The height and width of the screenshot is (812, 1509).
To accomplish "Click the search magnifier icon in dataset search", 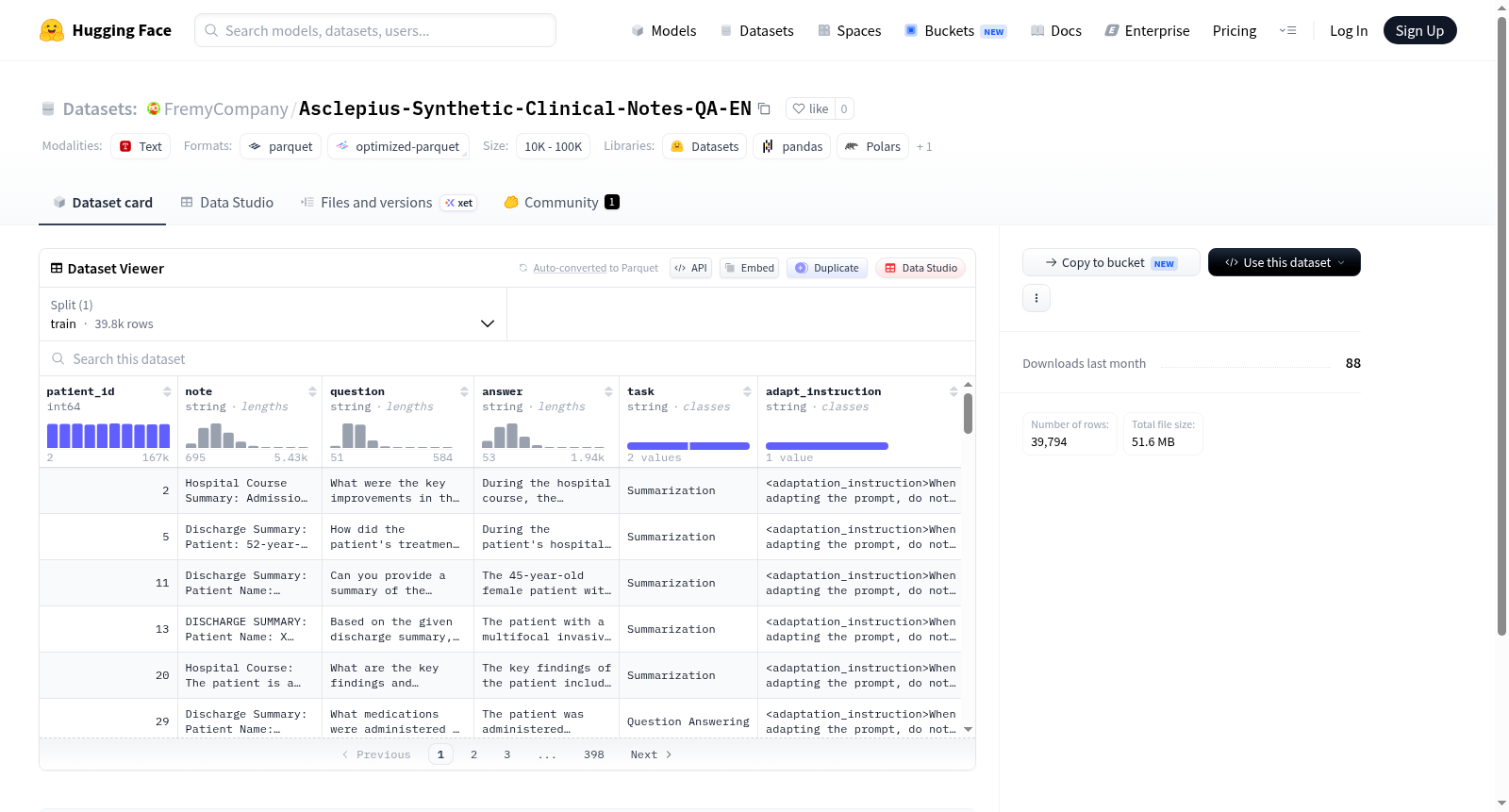I will [58, 359].
